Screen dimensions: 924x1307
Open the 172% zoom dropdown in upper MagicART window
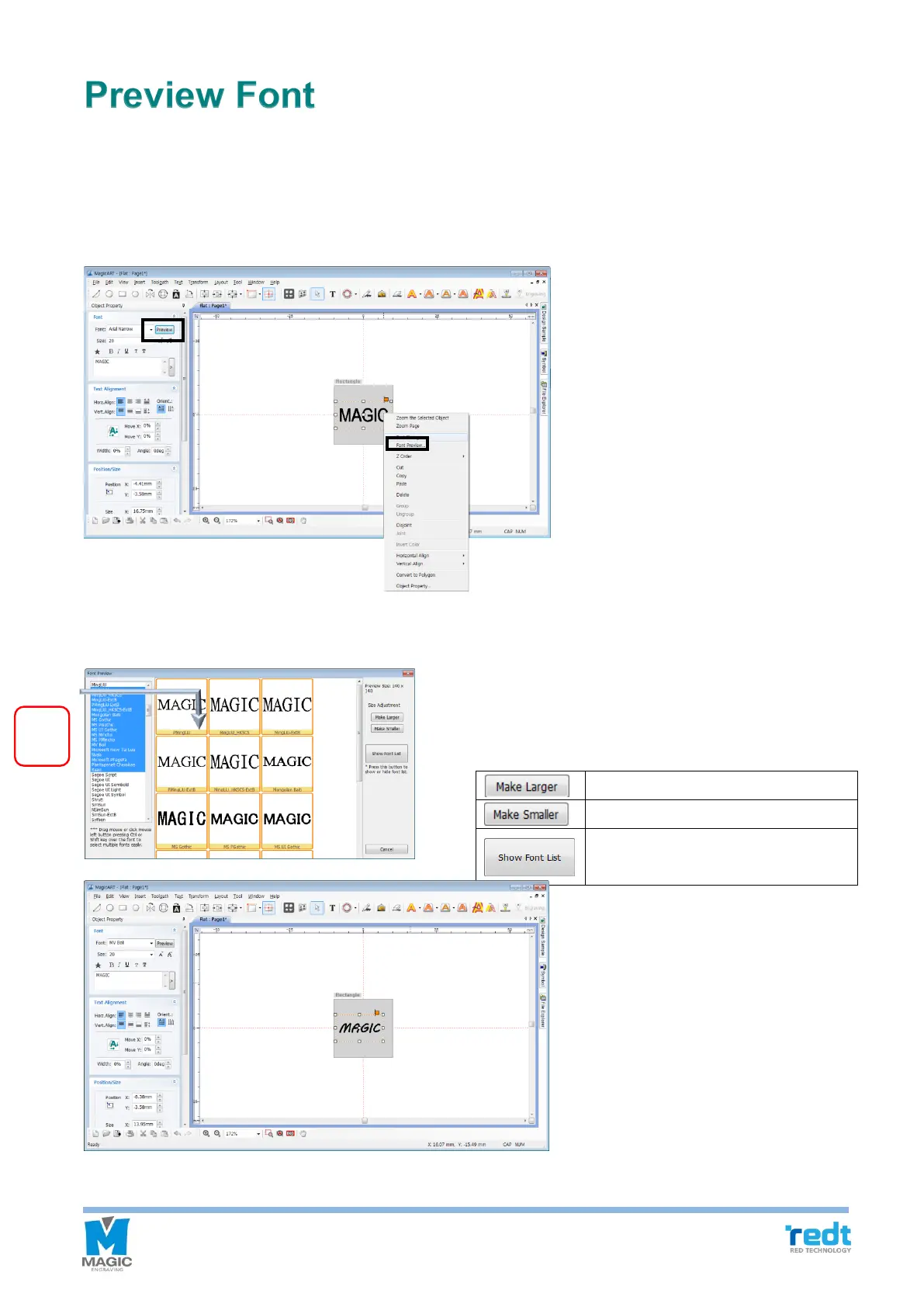point(258,521)
